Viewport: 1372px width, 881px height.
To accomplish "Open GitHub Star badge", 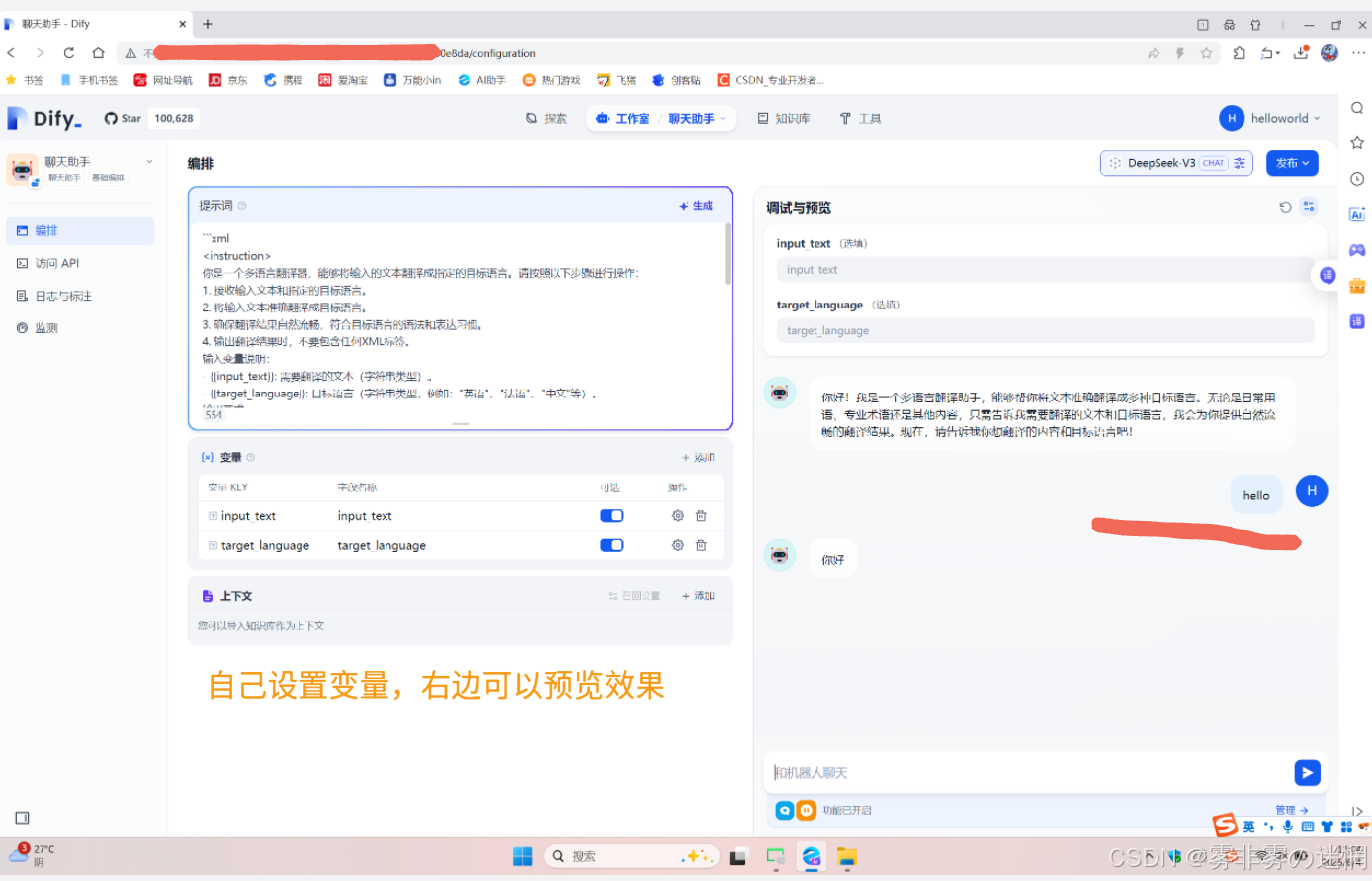I will [151, 118].
